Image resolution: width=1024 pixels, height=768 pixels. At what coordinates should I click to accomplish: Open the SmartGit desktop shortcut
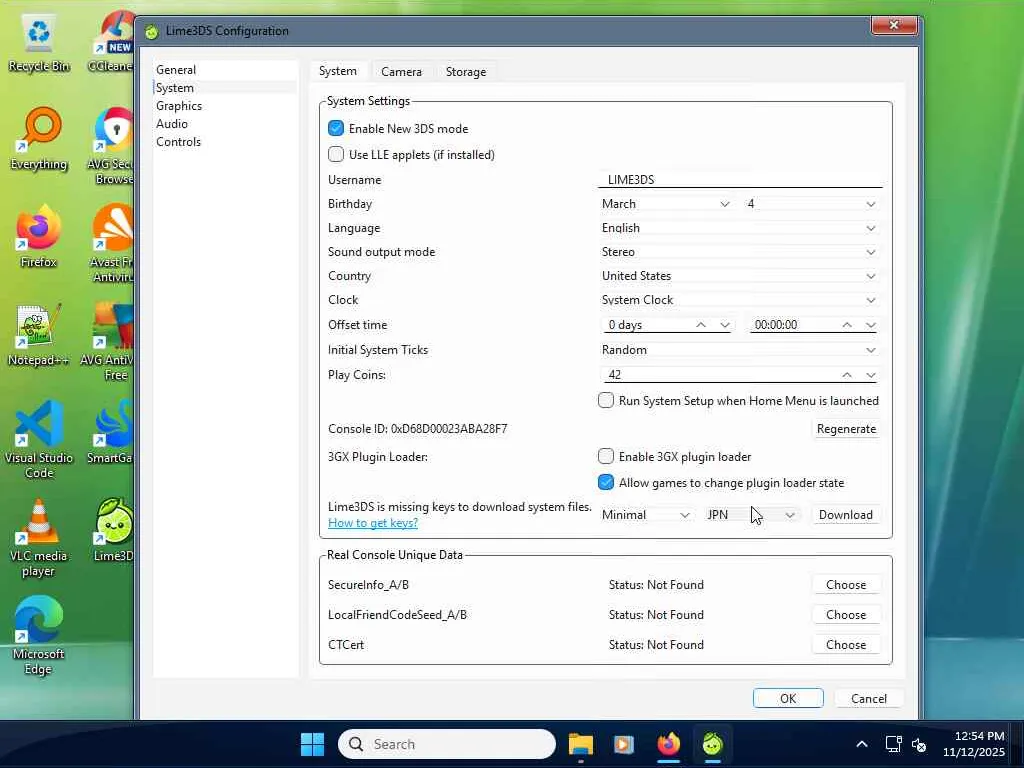[111, 432]
